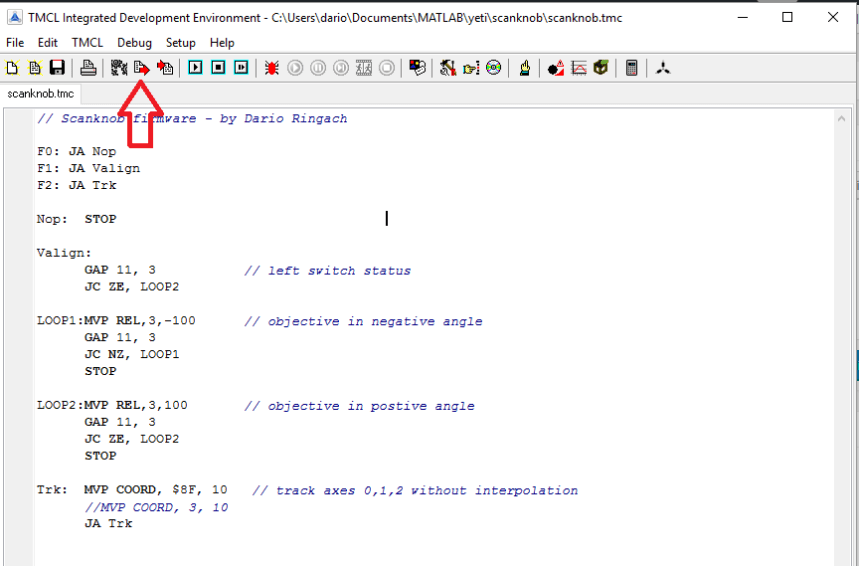
Task: Click the New file icon
Action: pos(13,68)
